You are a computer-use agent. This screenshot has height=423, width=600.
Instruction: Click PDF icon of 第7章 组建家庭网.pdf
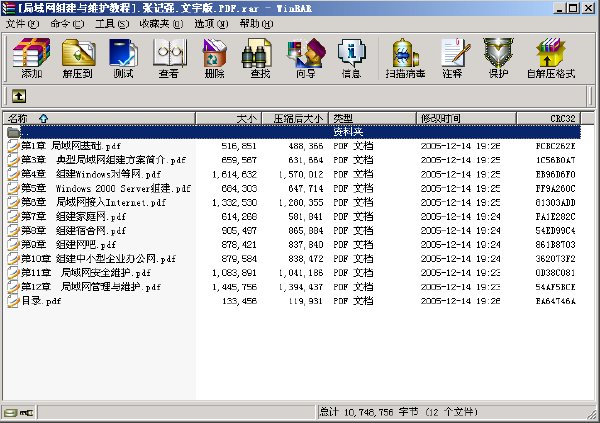pos(13,217)
